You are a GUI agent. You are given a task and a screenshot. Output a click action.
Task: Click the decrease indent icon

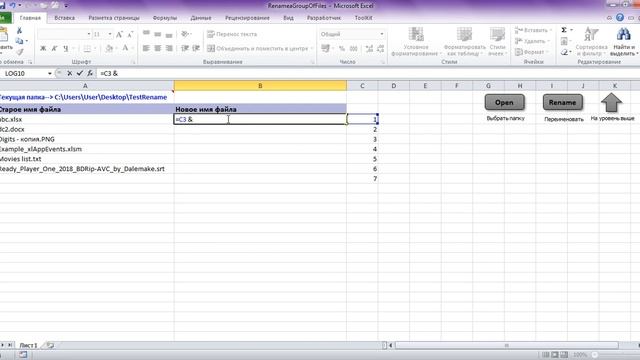pos(185,48)
